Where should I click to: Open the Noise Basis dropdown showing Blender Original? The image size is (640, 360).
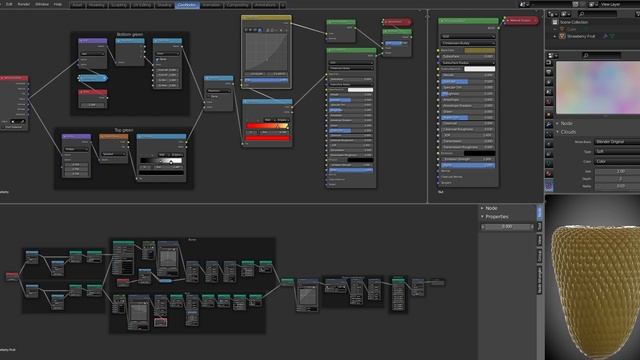(617, 142)
